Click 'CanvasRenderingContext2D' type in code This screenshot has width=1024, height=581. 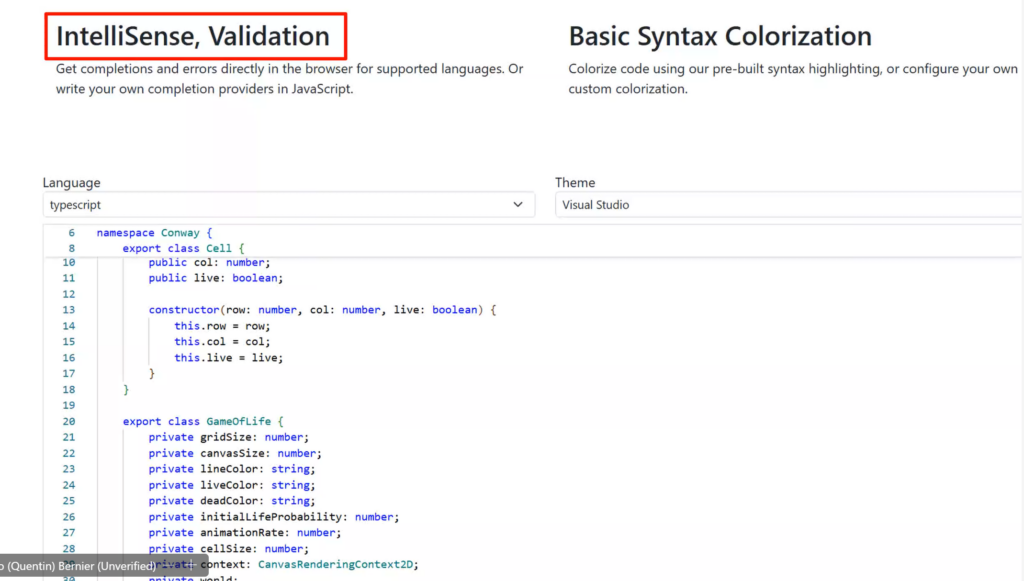[x=337, y=564]
